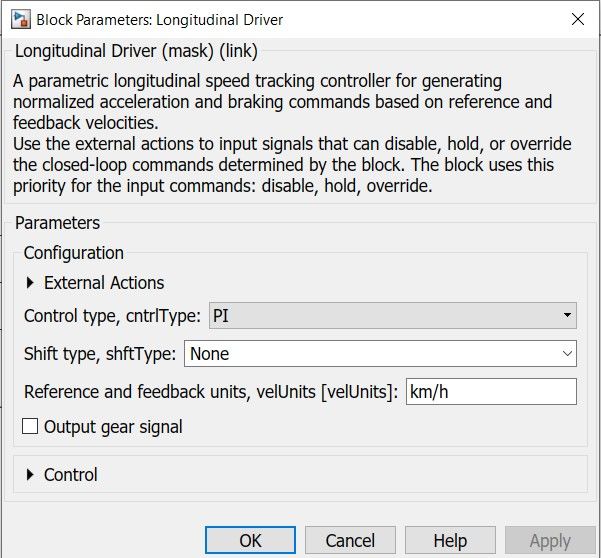Enable the Output gear signal checkbox
Image resolution: width=601 pixels, height=558 pixels.
[31, 427]
